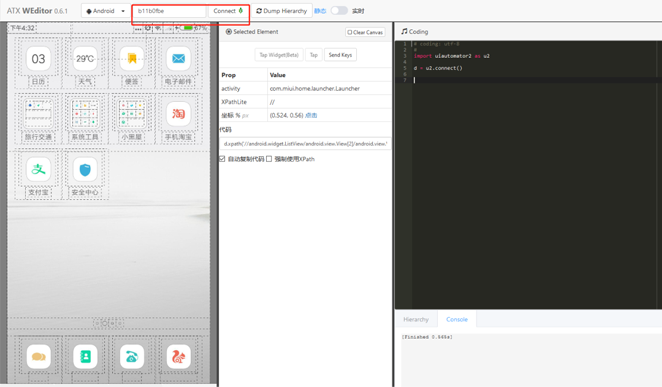Select the Console tab
The width and height of the screenshot is (662, 387).
point(457,319)
